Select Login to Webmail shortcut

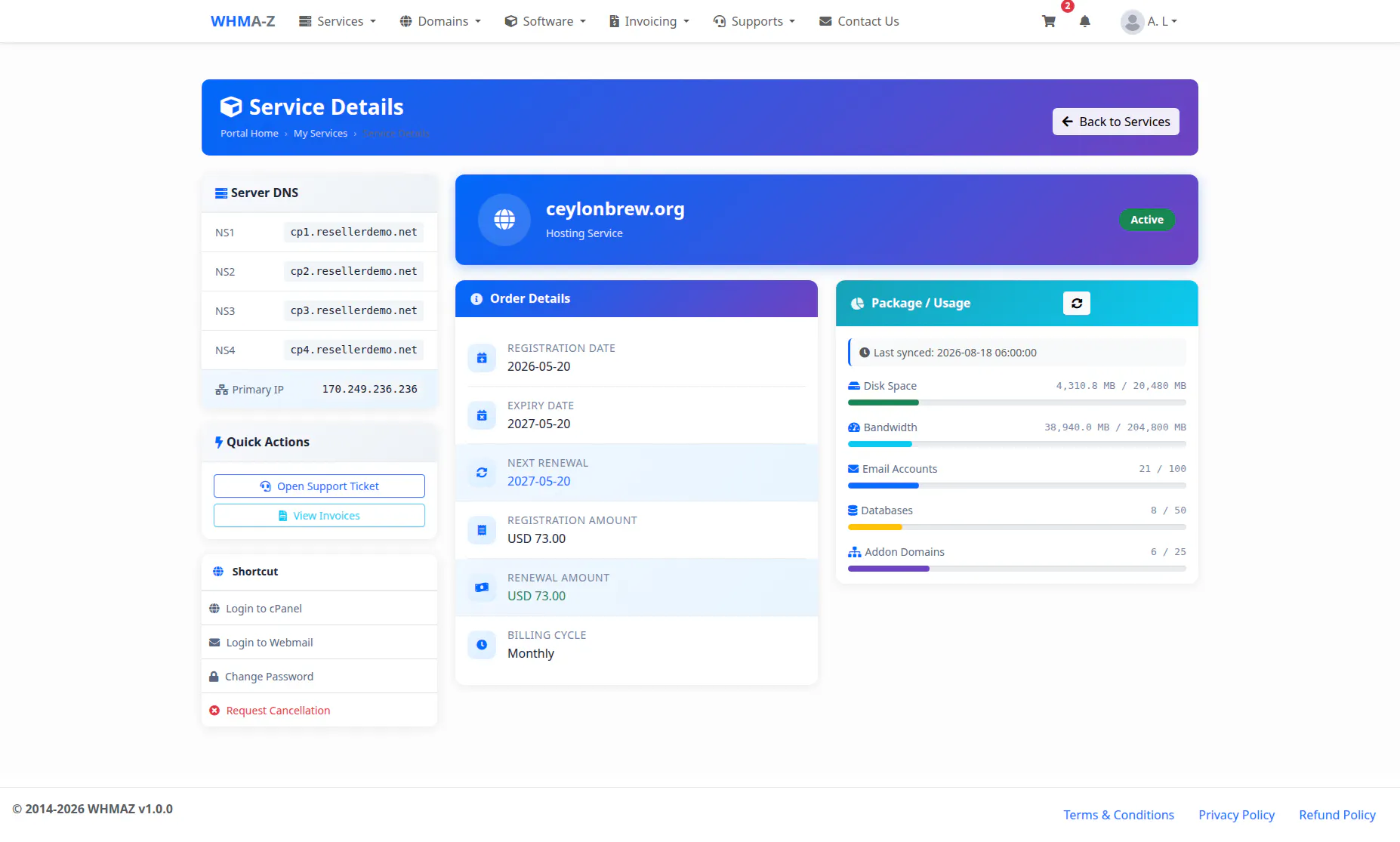(x=319, y=643)
